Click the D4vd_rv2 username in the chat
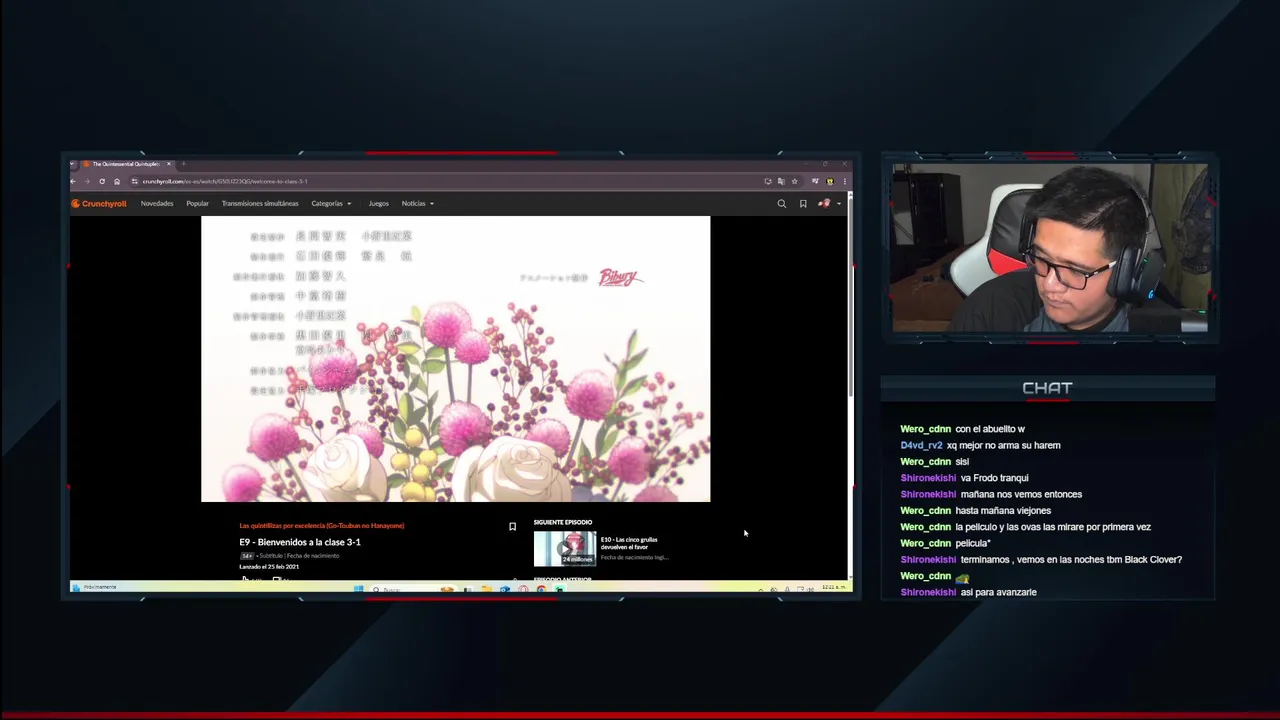This screenshot has width=1280, height=720. click(921, 445)
